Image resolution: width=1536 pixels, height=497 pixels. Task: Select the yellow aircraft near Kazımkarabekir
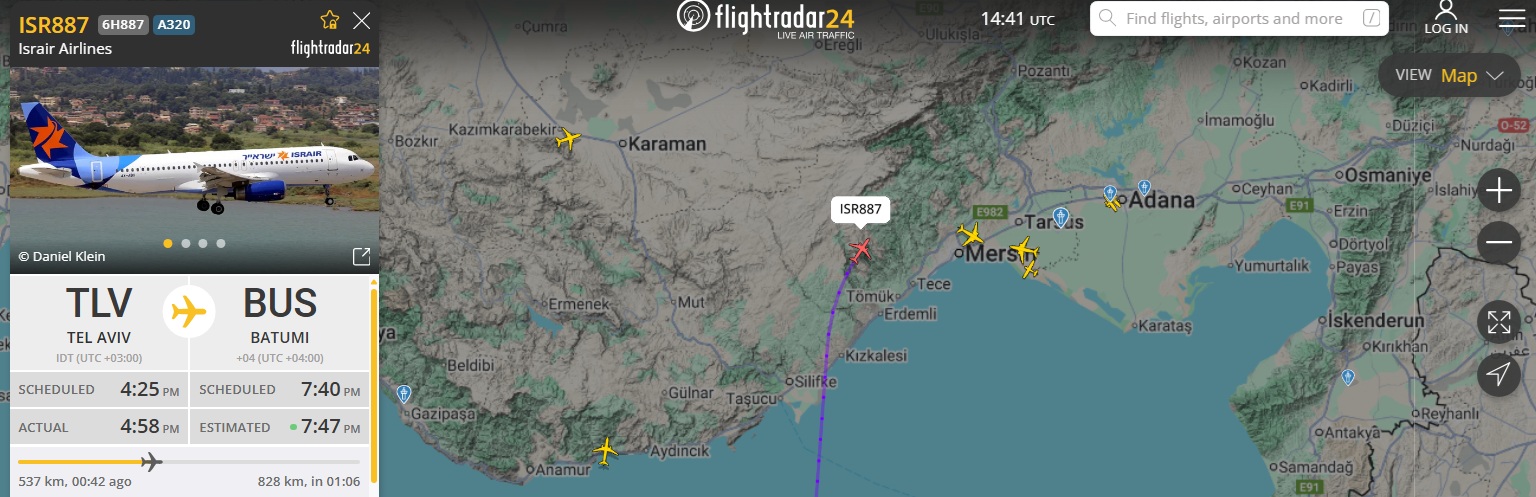[x=567, y=139]
